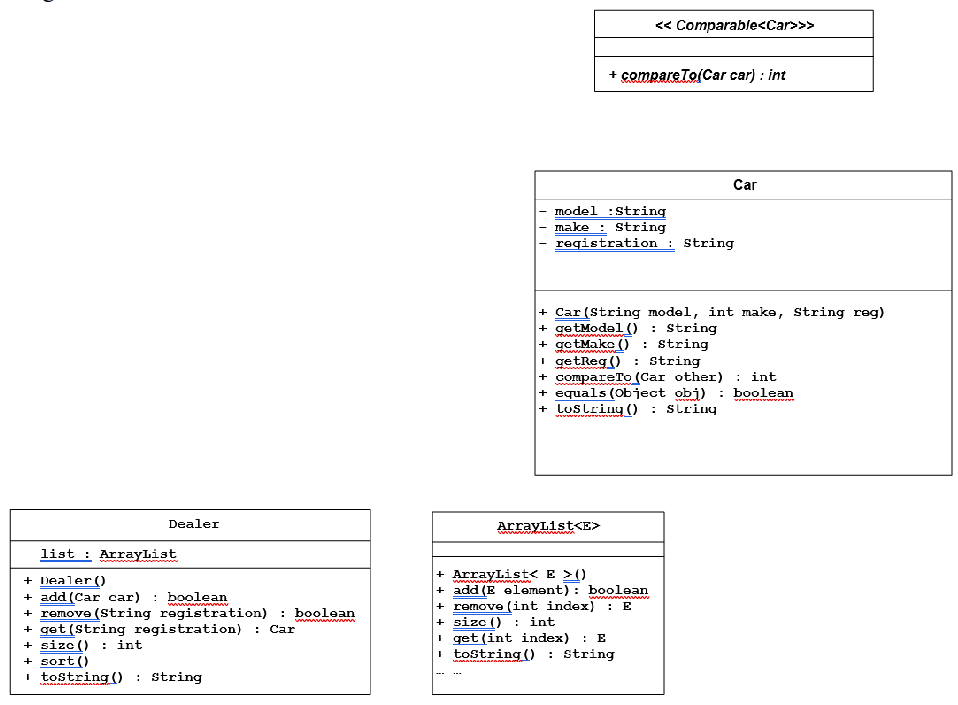Click add(E element): boolean method
958x705 pixels.
click(x=543, y=590)
